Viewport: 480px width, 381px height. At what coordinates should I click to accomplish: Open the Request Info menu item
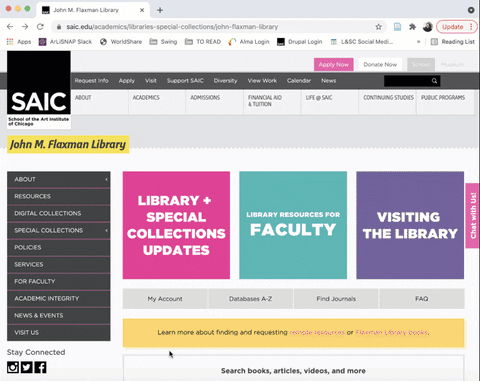[x=91, y=81]
